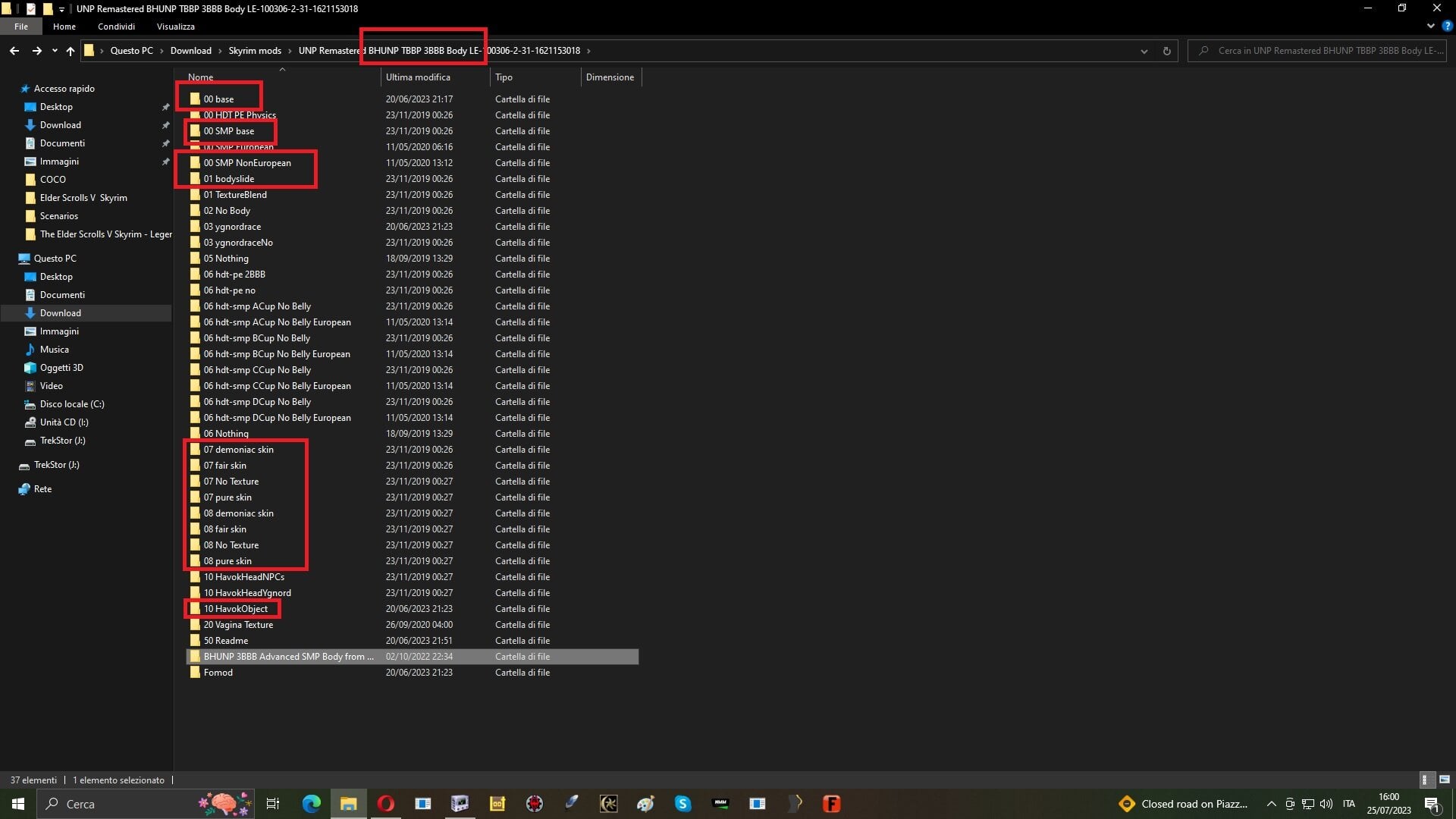The height and width of the screenshot is (819, 1456).
Task: Open the feather quill taskbar app
Action: [x=571, y=804]
